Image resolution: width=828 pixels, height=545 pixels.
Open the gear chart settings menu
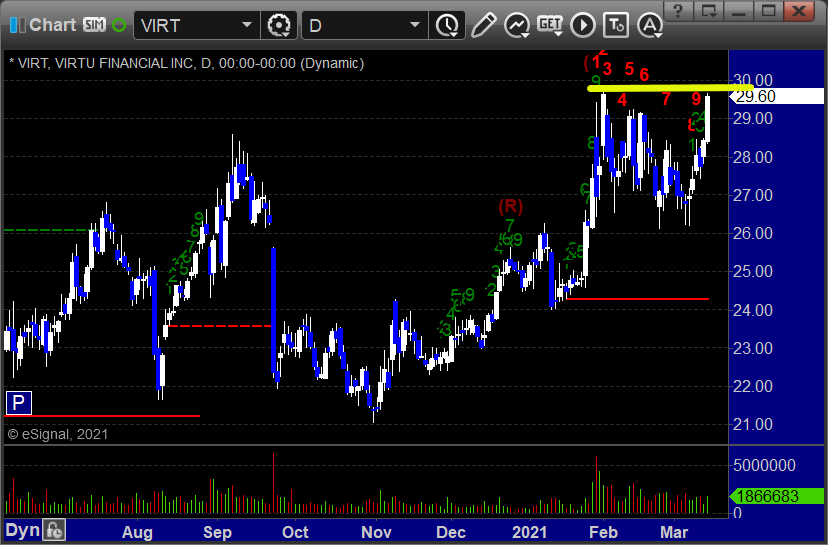pyautogui.click(x=279, y=25)
